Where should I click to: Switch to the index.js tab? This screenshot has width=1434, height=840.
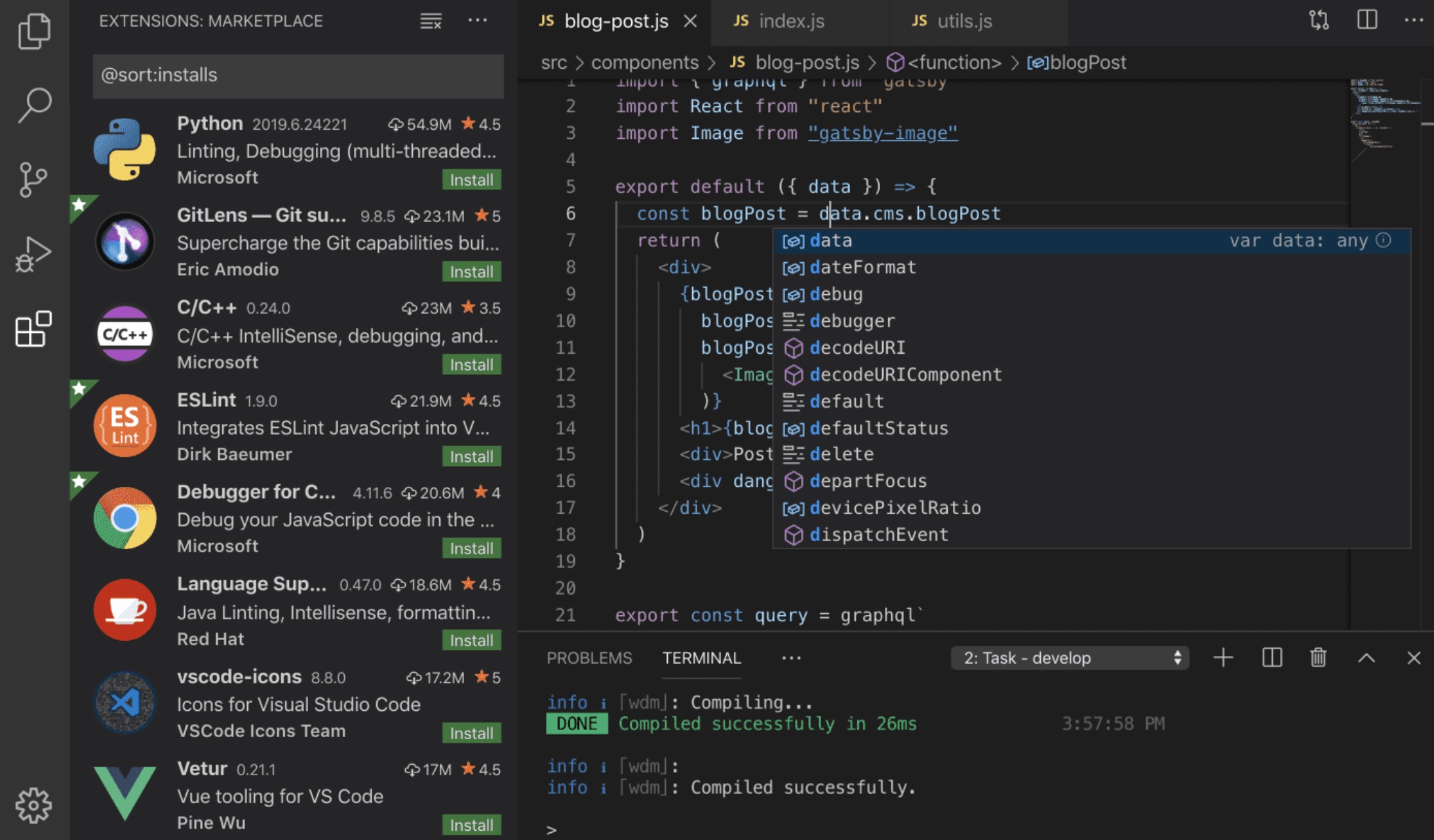coord(791,22)
